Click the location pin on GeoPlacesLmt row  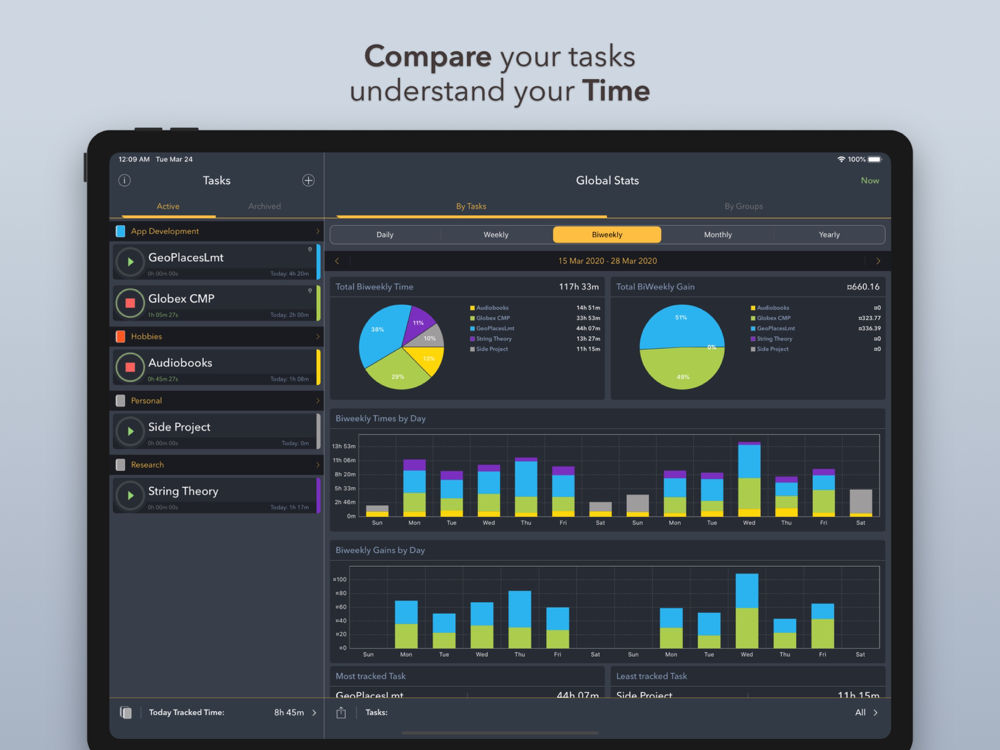(310, 249)
